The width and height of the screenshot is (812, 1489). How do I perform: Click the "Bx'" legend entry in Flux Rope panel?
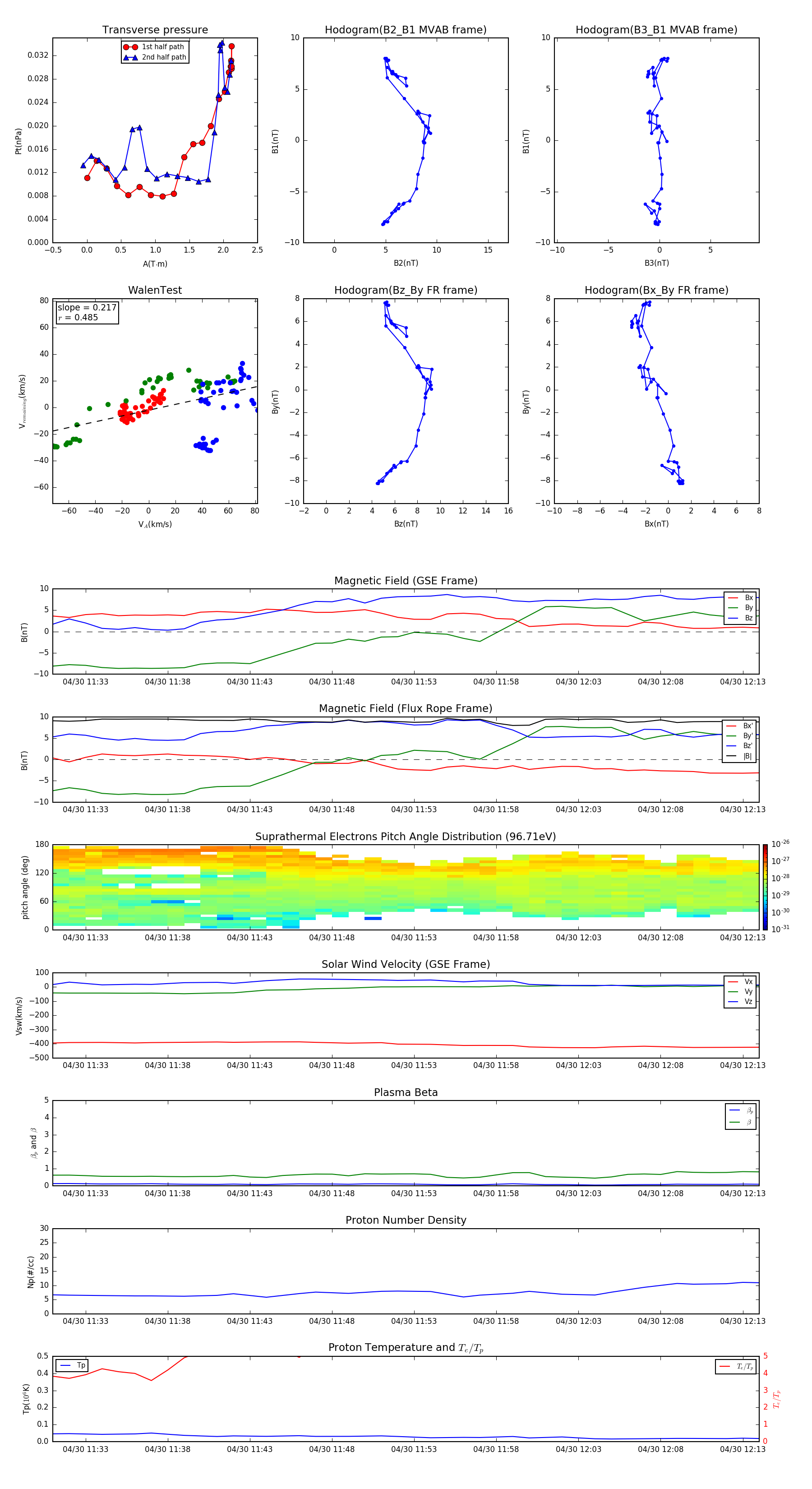739,726
